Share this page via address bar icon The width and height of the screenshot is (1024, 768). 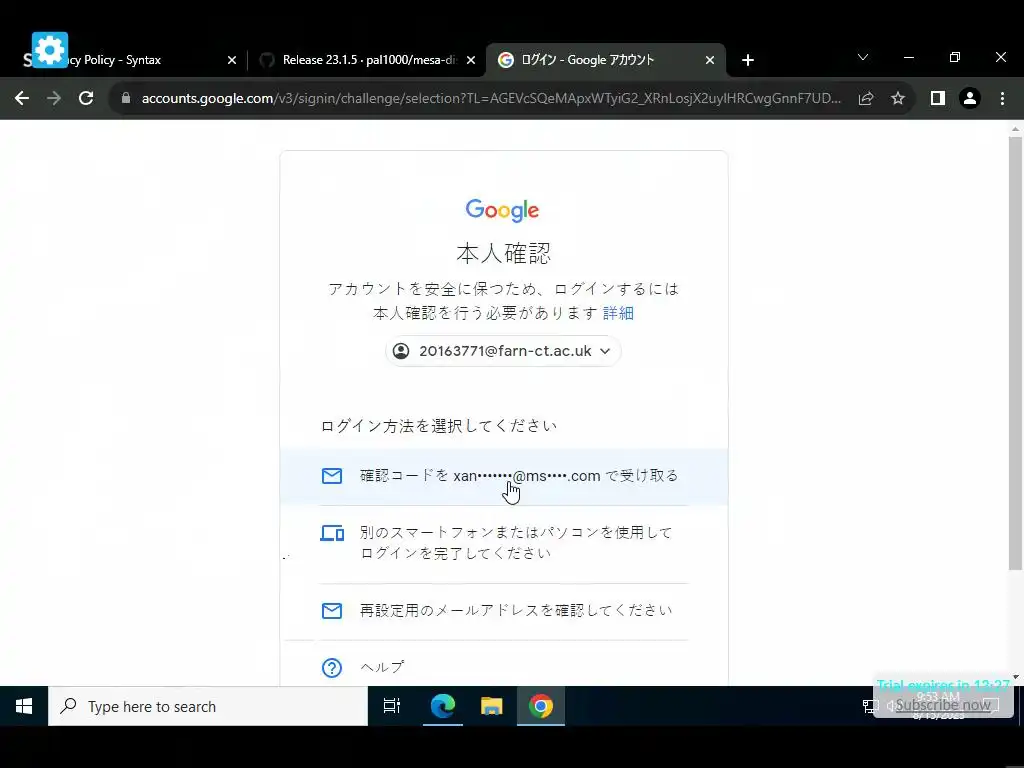pyautogui.click(x=866, y=98)
